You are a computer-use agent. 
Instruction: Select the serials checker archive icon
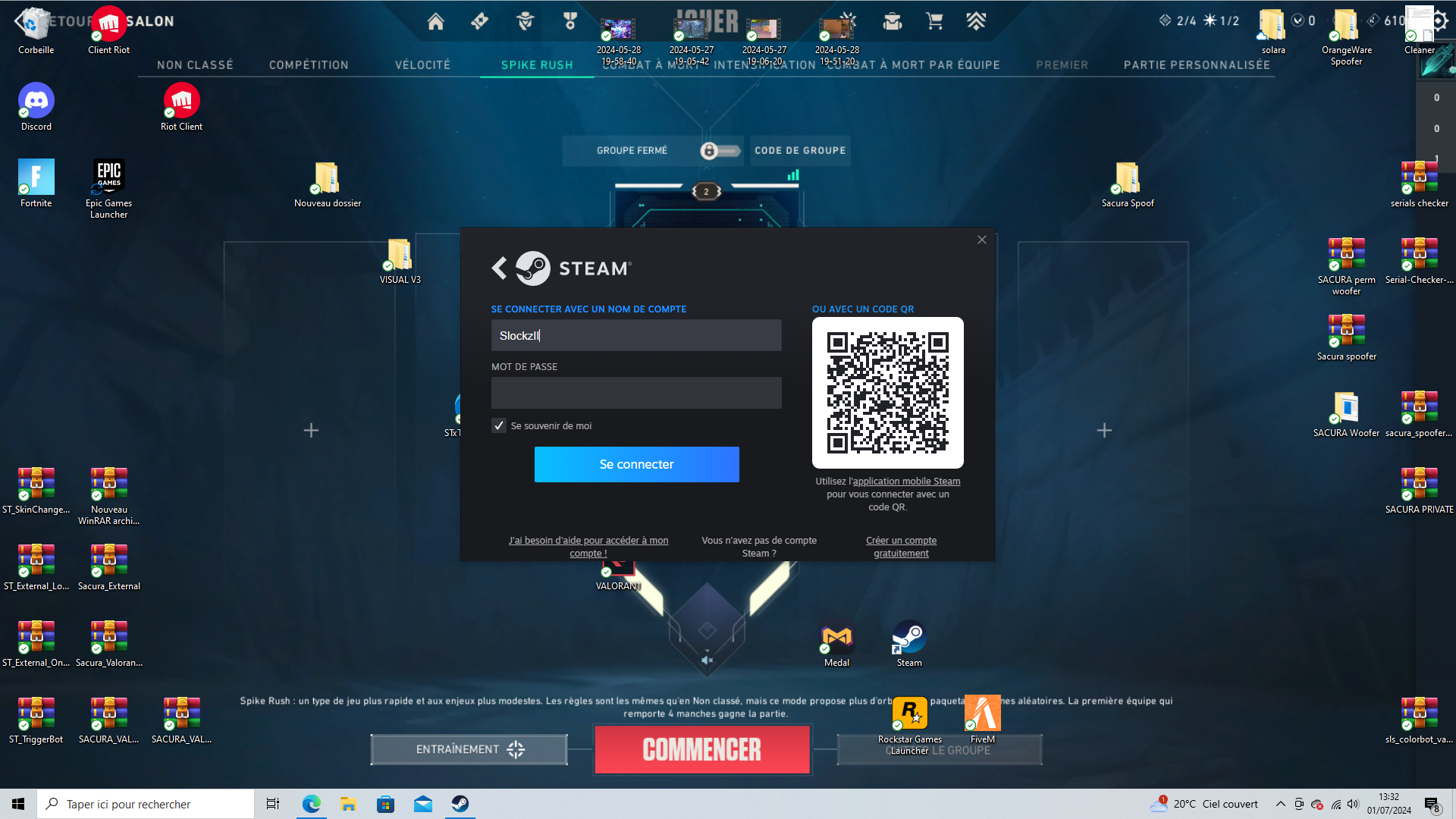(1420, 184)
